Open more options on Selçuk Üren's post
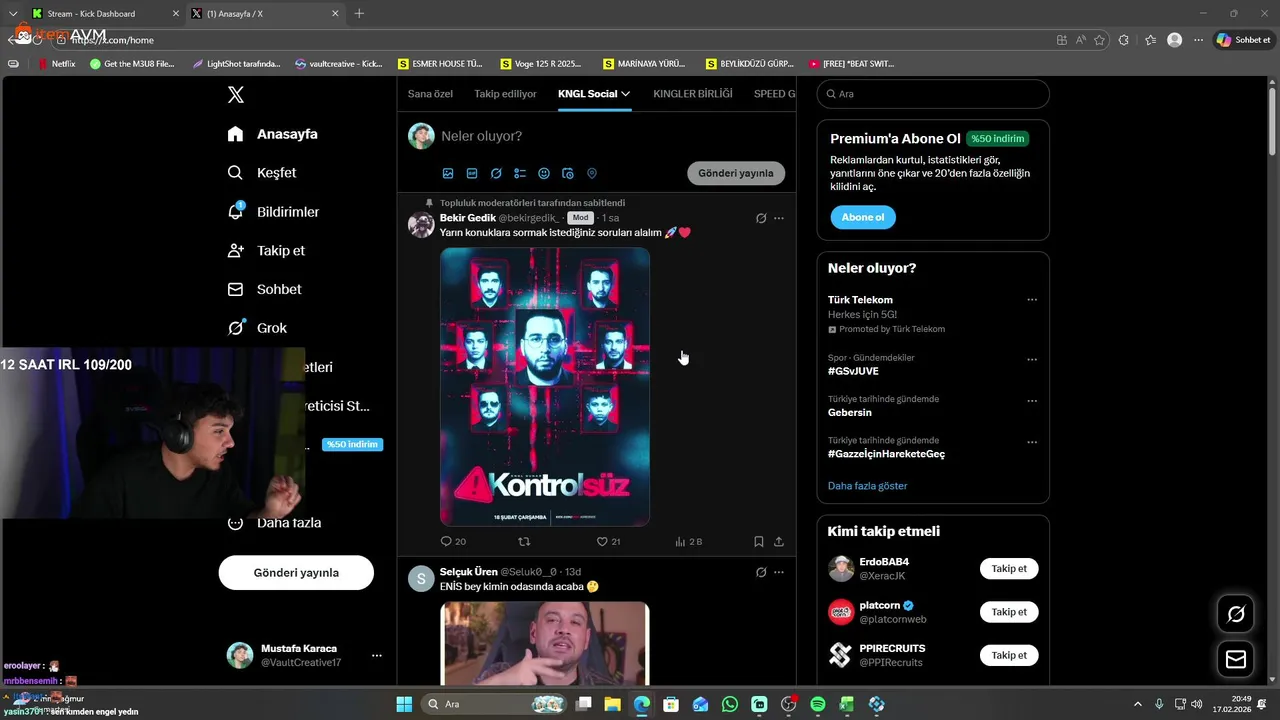This screenshot has width=1280, height=720. tap(779, 572)
